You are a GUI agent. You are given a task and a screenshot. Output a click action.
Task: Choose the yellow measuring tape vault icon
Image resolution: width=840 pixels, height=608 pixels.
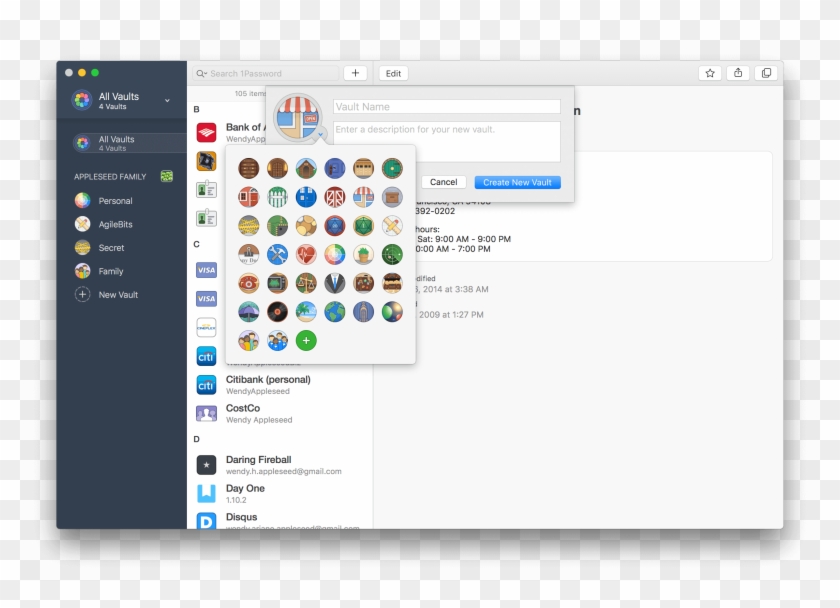coord(249,226)
